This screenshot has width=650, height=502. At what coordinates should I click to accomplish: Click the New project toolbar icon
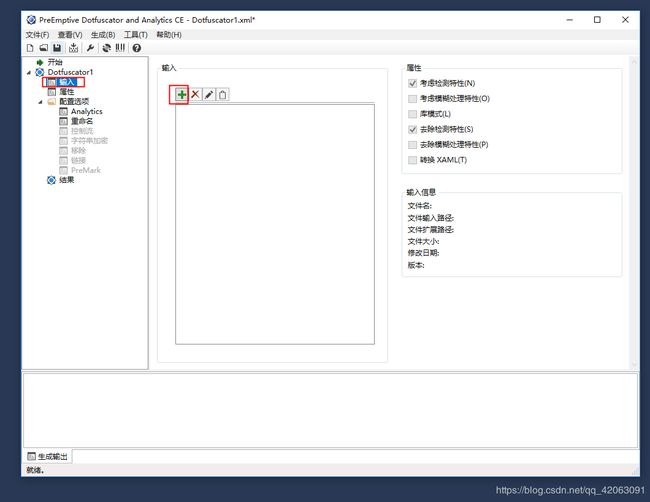click(30, 48)
